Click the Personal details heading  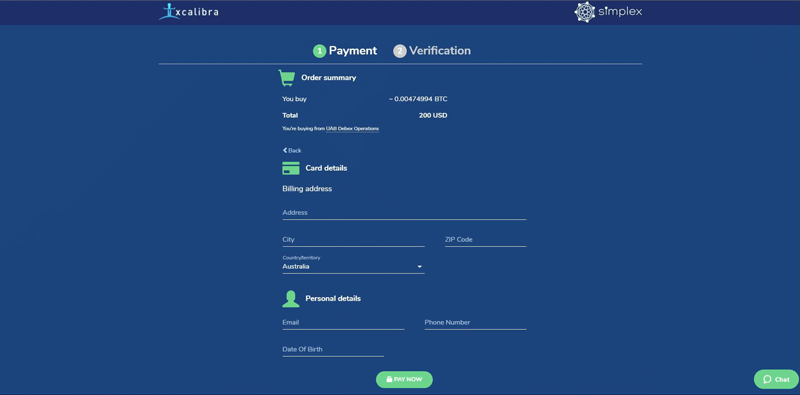[x=333, y=299]
